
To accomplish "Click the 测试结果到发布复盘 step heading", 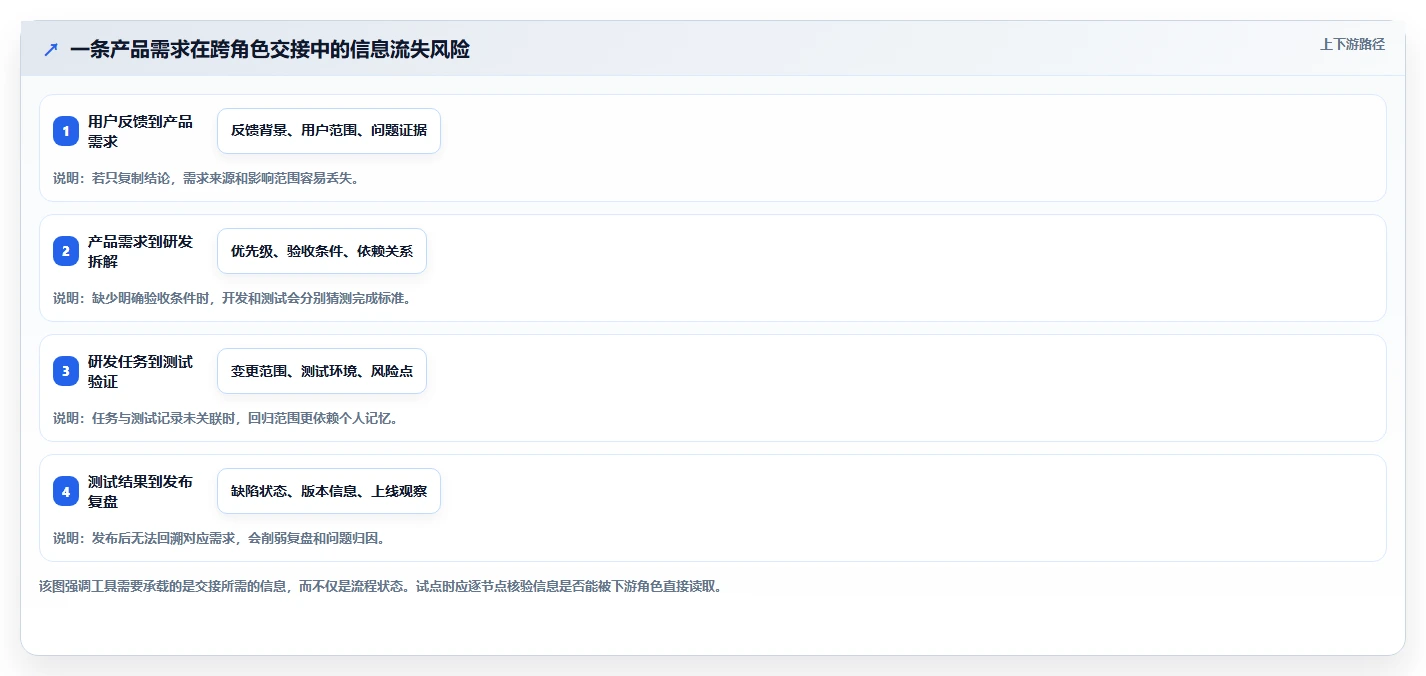I will pos(140,491).
